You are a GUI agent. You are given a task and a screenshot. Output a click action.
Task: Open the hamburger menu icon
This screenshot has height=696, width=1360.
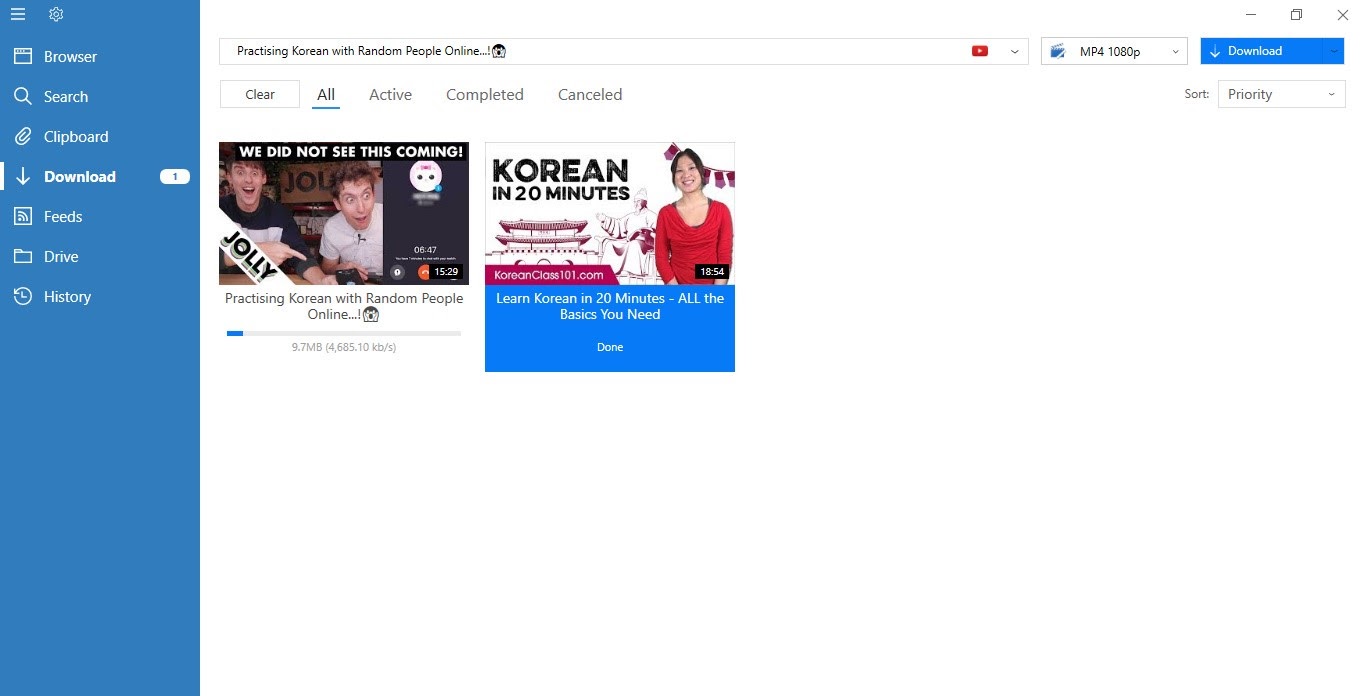tap(18, 14)
